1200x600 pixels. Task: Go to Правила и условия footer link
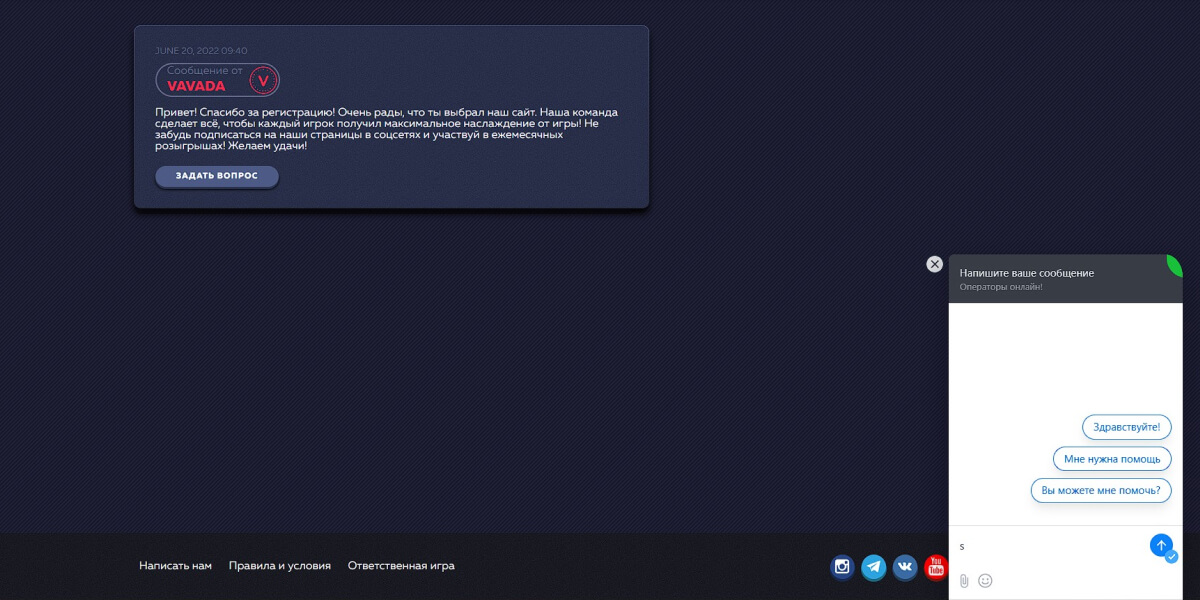(x=279, y=566)
